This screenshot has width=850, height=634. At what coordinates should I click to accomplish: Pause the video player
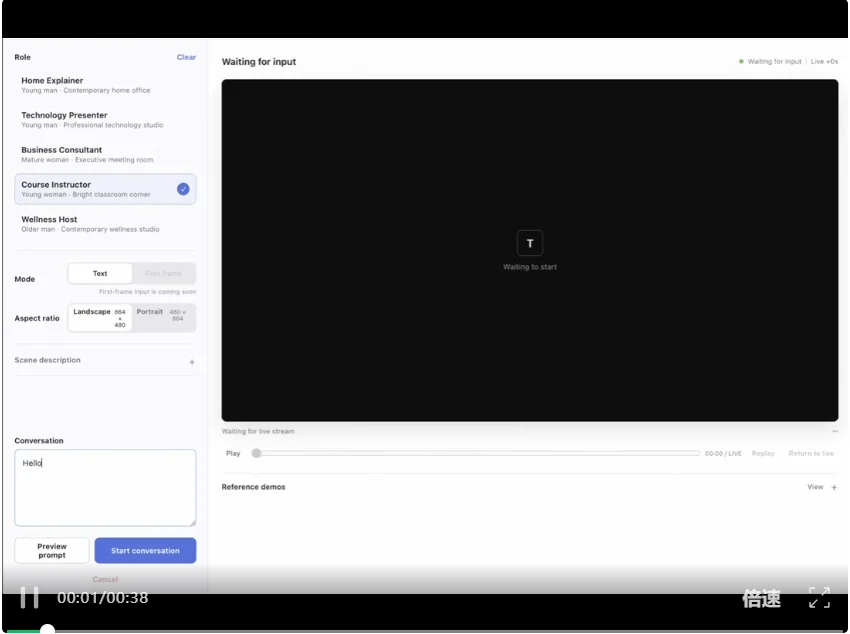(x=29, y=598)
